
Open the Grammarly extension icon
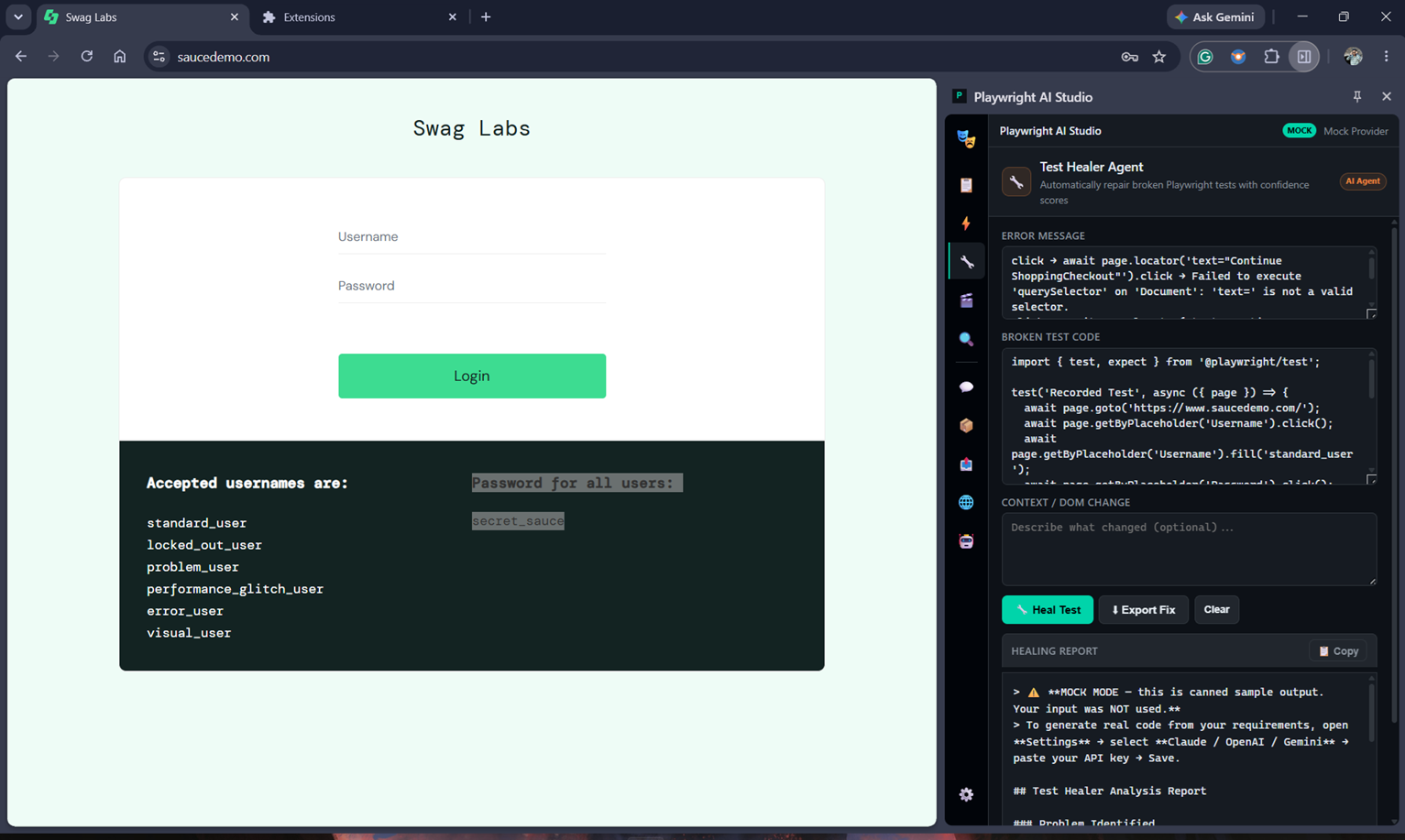[1205, 57]
